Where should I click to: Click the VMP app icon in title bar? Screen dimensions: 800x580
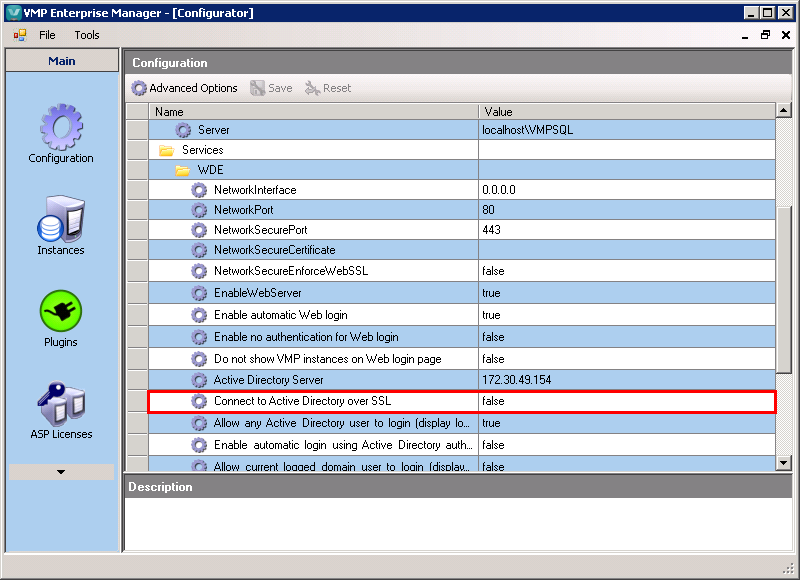pyautogui.click(x=13, y=13)
